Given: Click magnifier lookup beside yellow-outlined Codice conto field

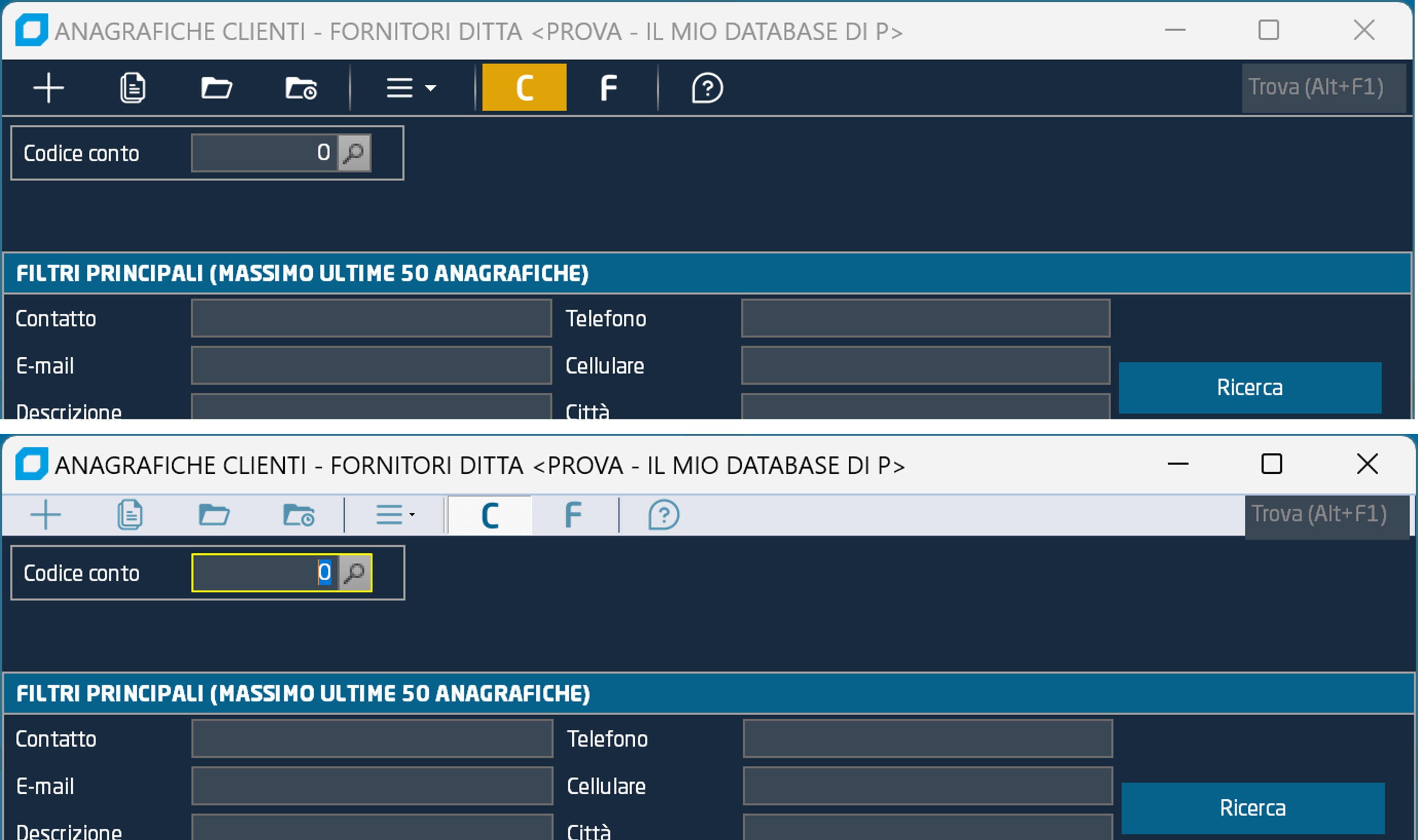Looking at the screenshot, I should click(355, 573).
